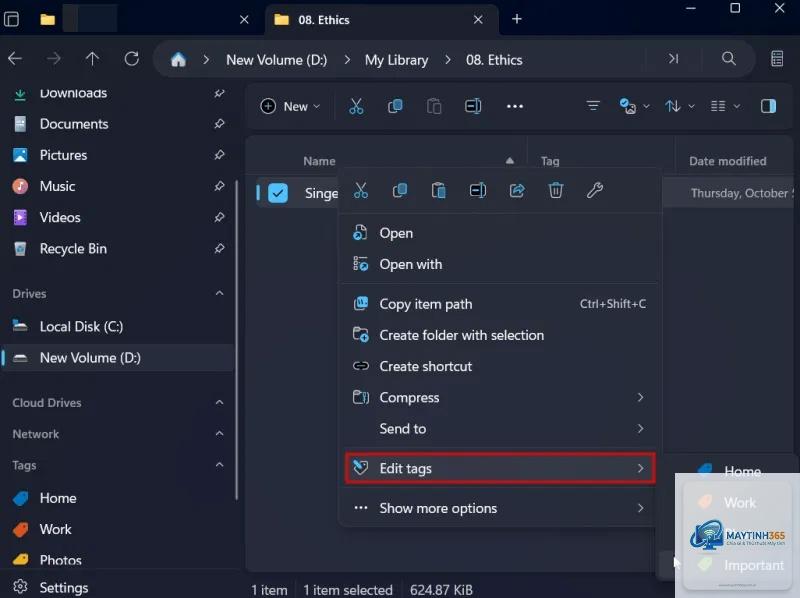This screenshot has height=598, width=800.
Task: Open the panel icon at the far right of the address bar
Action: pos(777,59)
